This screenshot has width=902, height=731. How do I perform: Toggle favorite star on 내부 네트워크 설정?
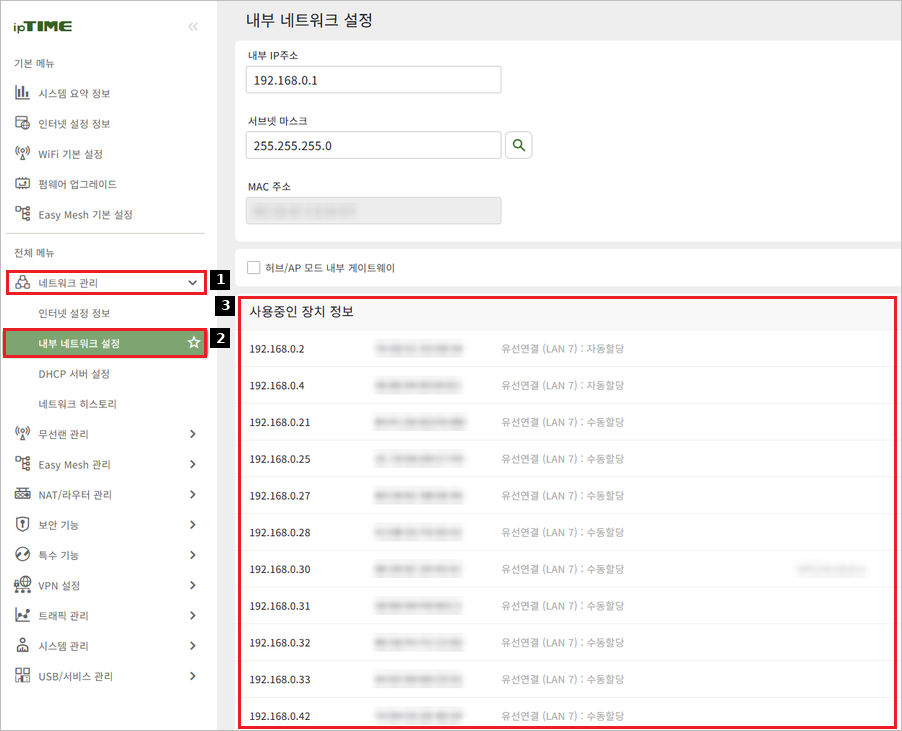[x=194, y=343]
